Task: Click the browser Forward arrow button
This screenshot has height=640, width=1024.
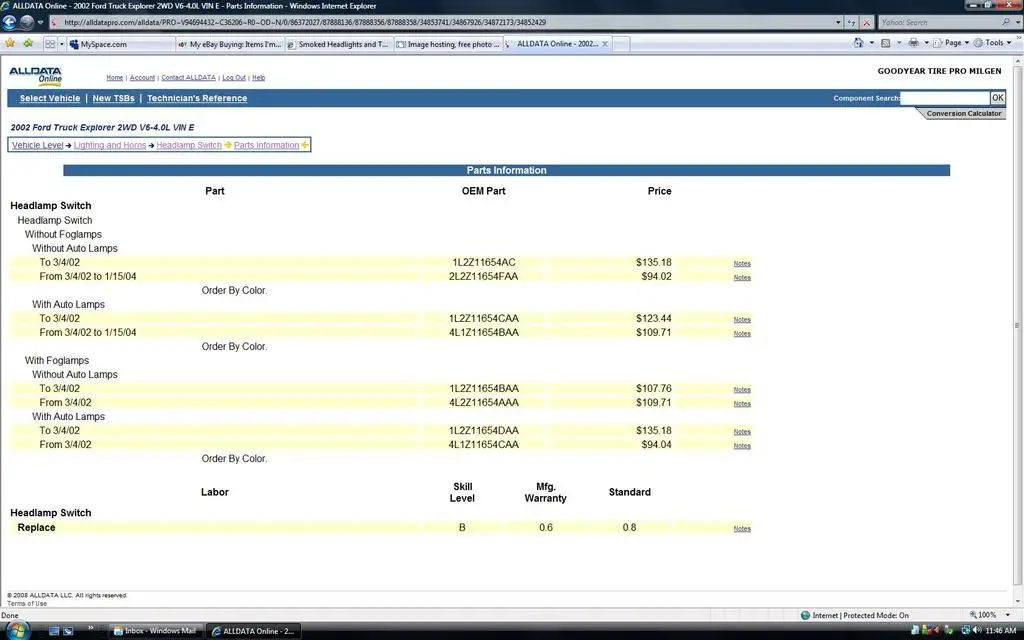Action: (x=26, y=22)
